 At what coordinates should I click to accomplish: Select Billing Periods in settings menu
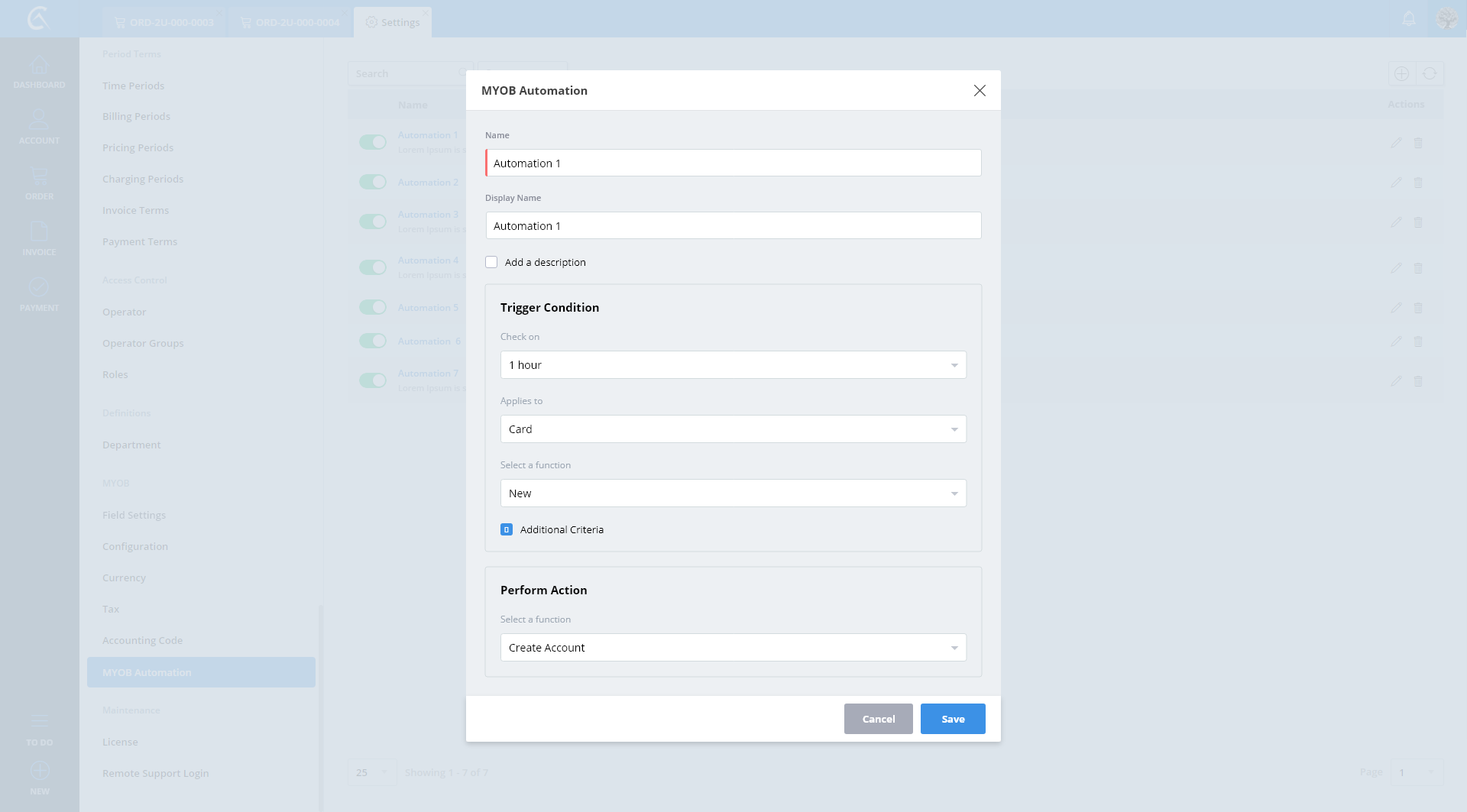point(136,117)
